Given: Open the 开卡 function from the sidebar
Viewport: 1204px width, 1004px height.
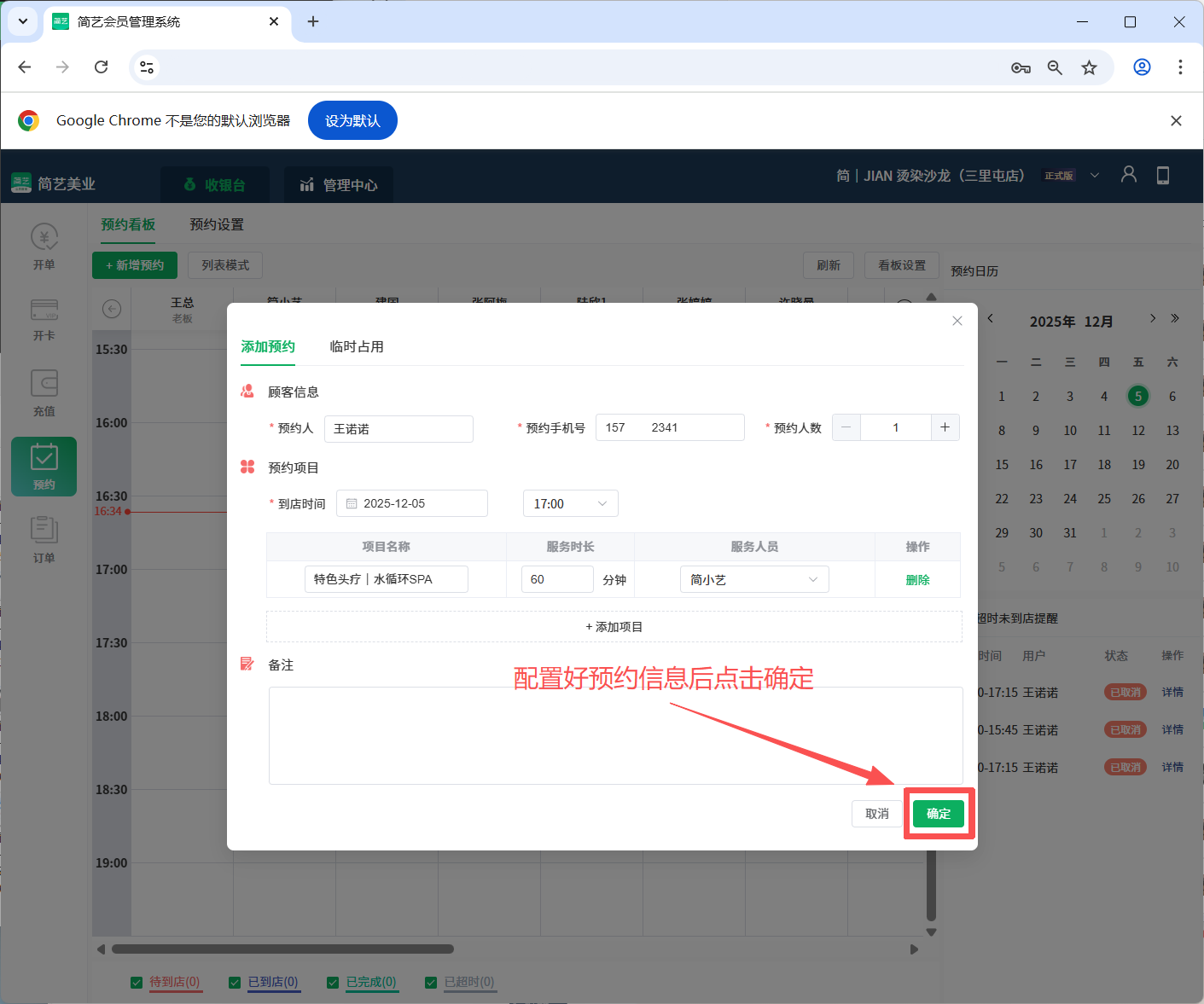Looking at the screenshot, I should [44, 320].
